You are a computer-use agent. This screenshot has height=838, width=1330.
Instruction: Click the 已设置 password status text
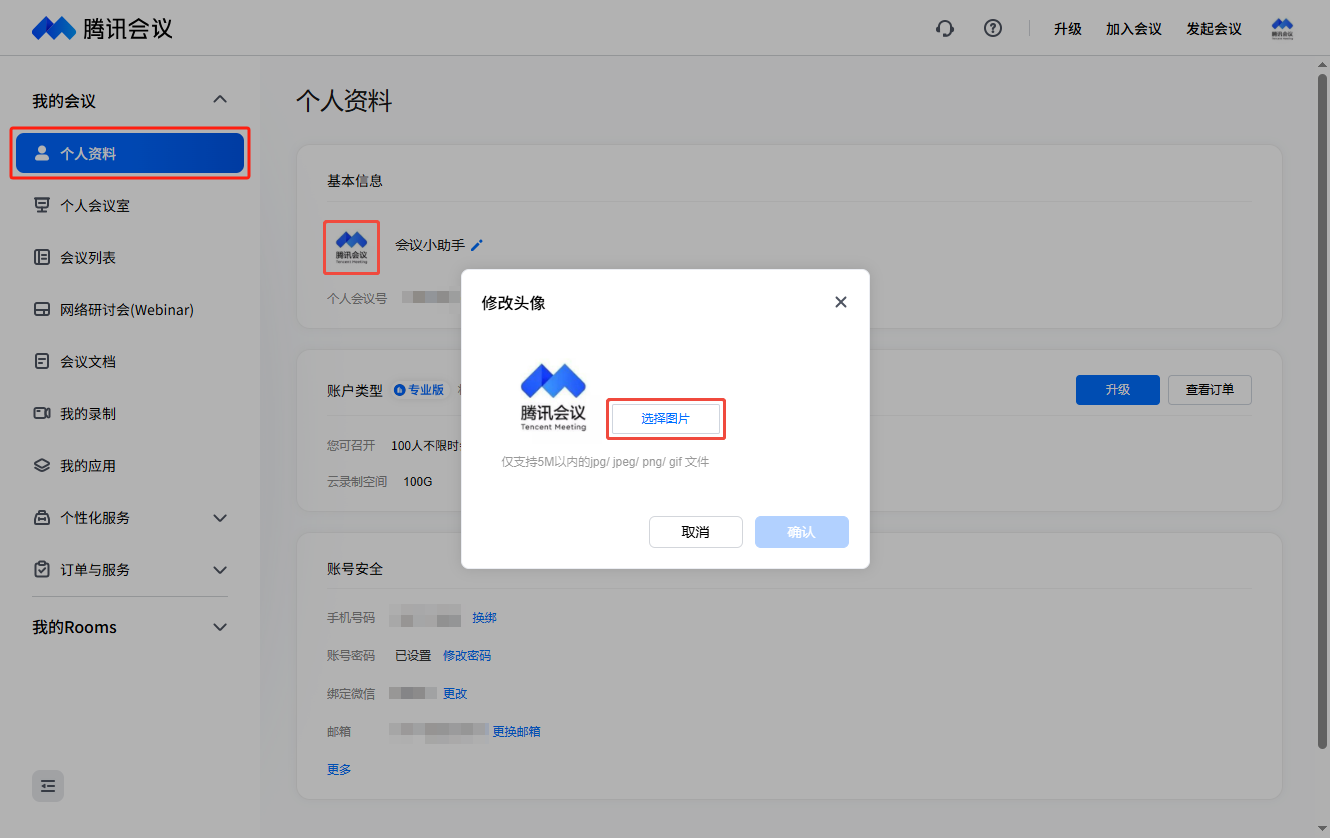pyautogui.click(x=413, y=656)
